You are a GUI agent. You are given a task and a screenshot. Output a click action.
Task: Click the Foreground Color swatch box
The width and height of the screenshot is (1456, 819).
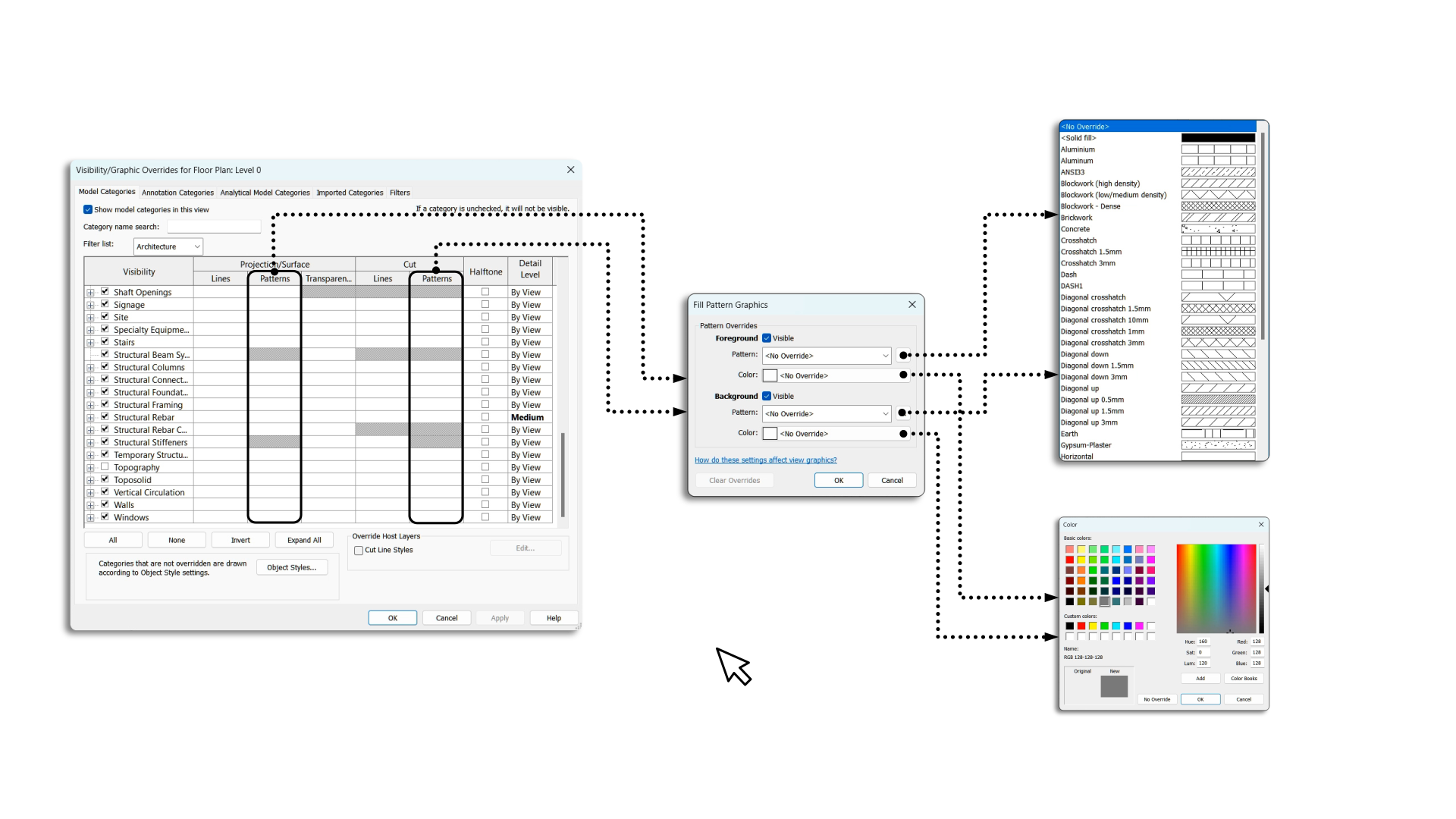point(770,375)
